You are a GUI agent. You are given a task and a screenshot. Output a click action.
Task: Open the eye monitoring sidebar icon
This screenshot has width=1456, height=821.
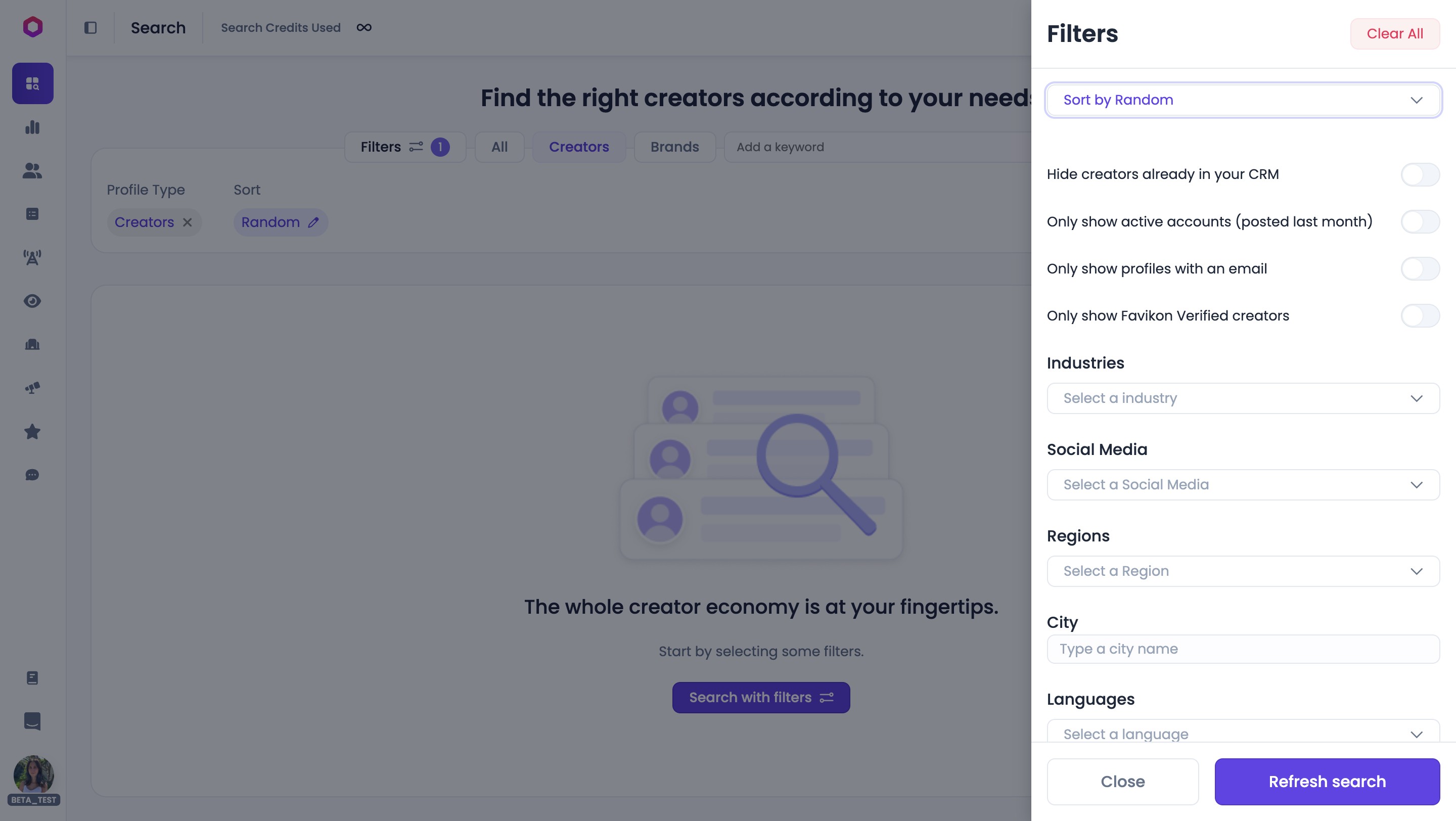tap(33, 301)
